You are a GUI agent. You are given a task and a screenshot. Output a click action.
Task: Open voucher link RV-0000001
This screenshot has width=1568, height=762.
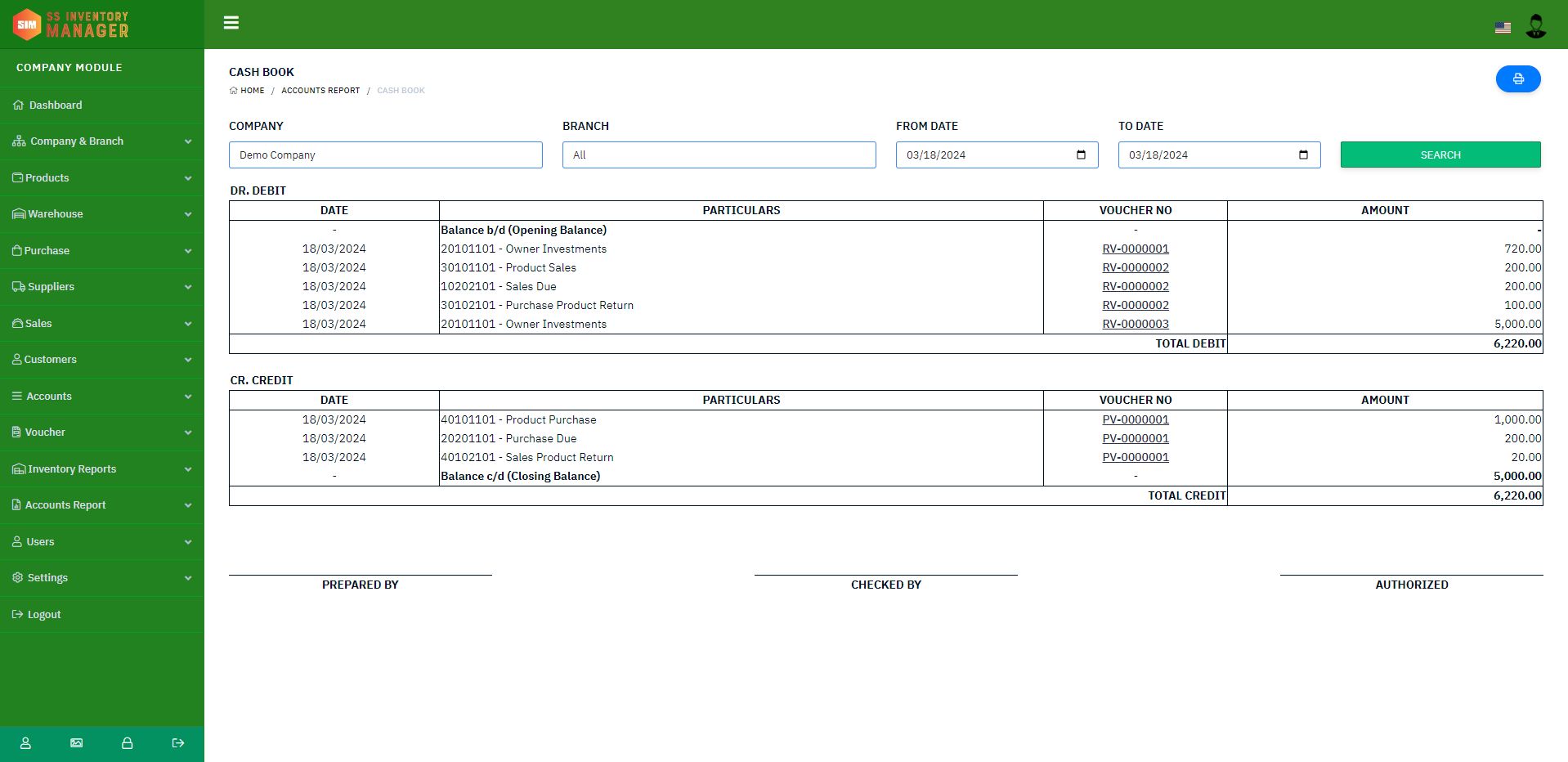[1136, 249]
